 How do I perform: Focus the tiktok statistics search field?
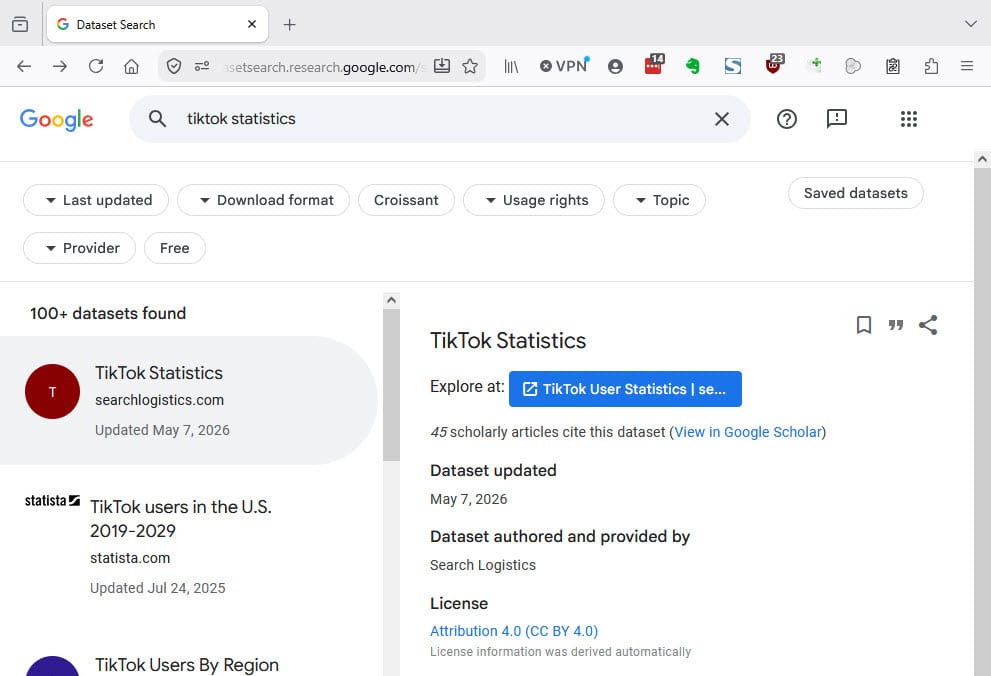click(x=440, y=119)
